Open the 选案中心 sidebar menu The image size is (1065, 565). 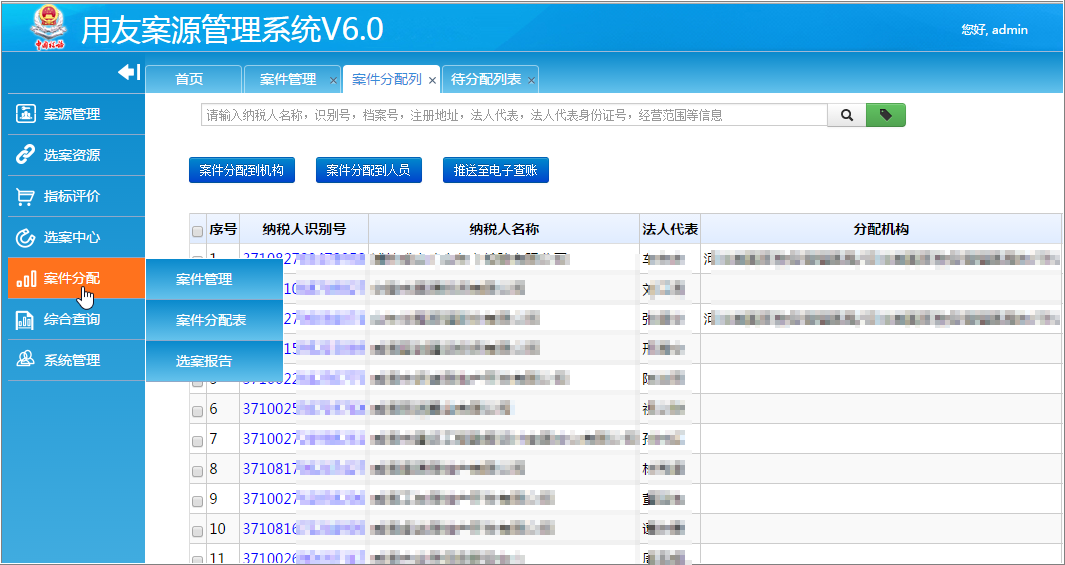(x=76, y=237)
